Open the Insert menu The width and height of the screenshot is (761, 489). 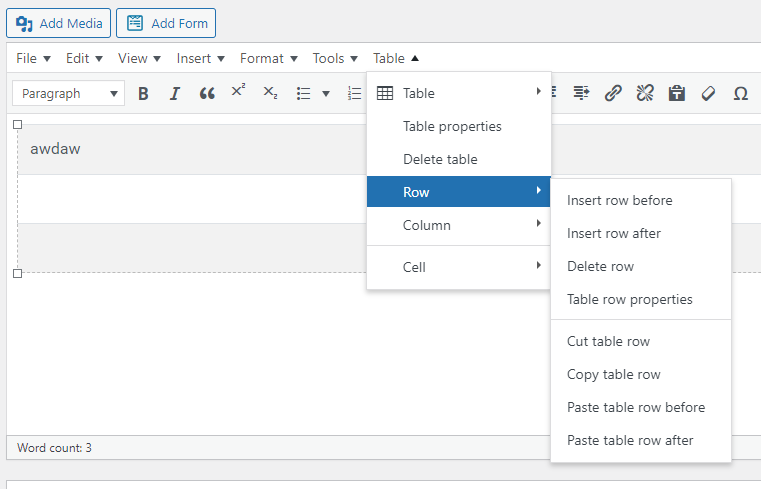(x=200, y=58)
